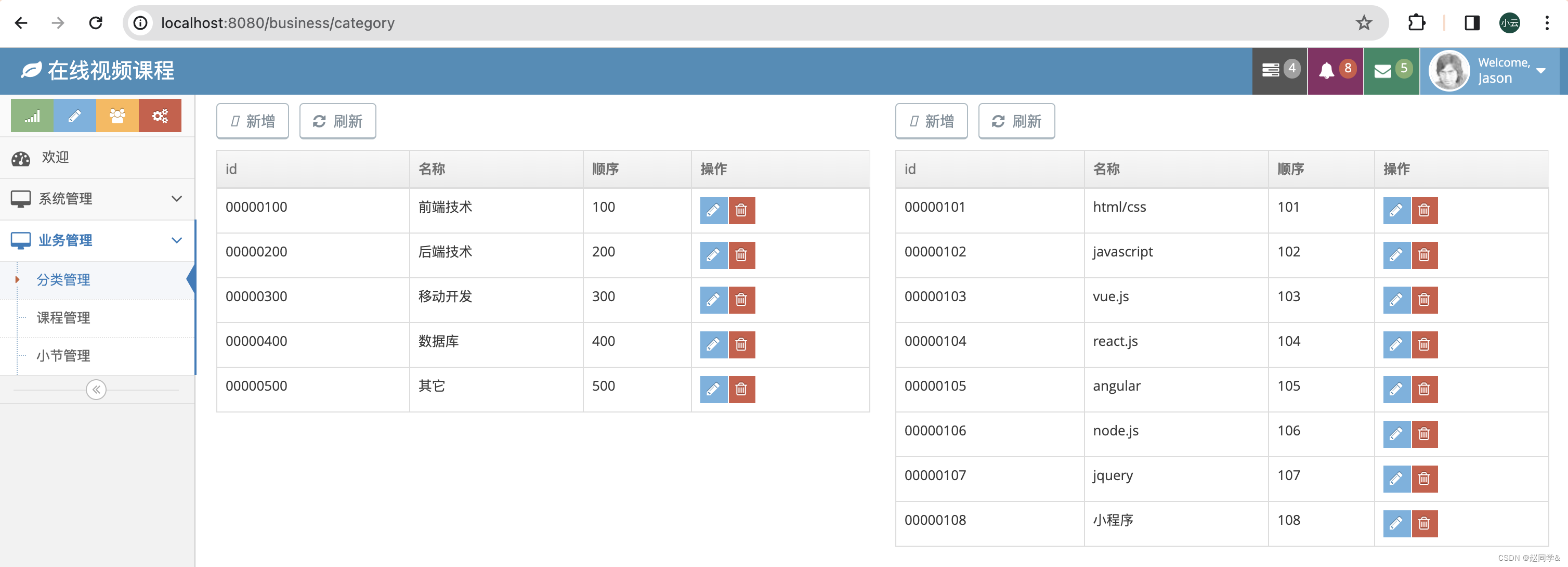Screen dimensions: 1568x567
Task: Click the green signal chart shortcut button
Action: coord(32,115)
